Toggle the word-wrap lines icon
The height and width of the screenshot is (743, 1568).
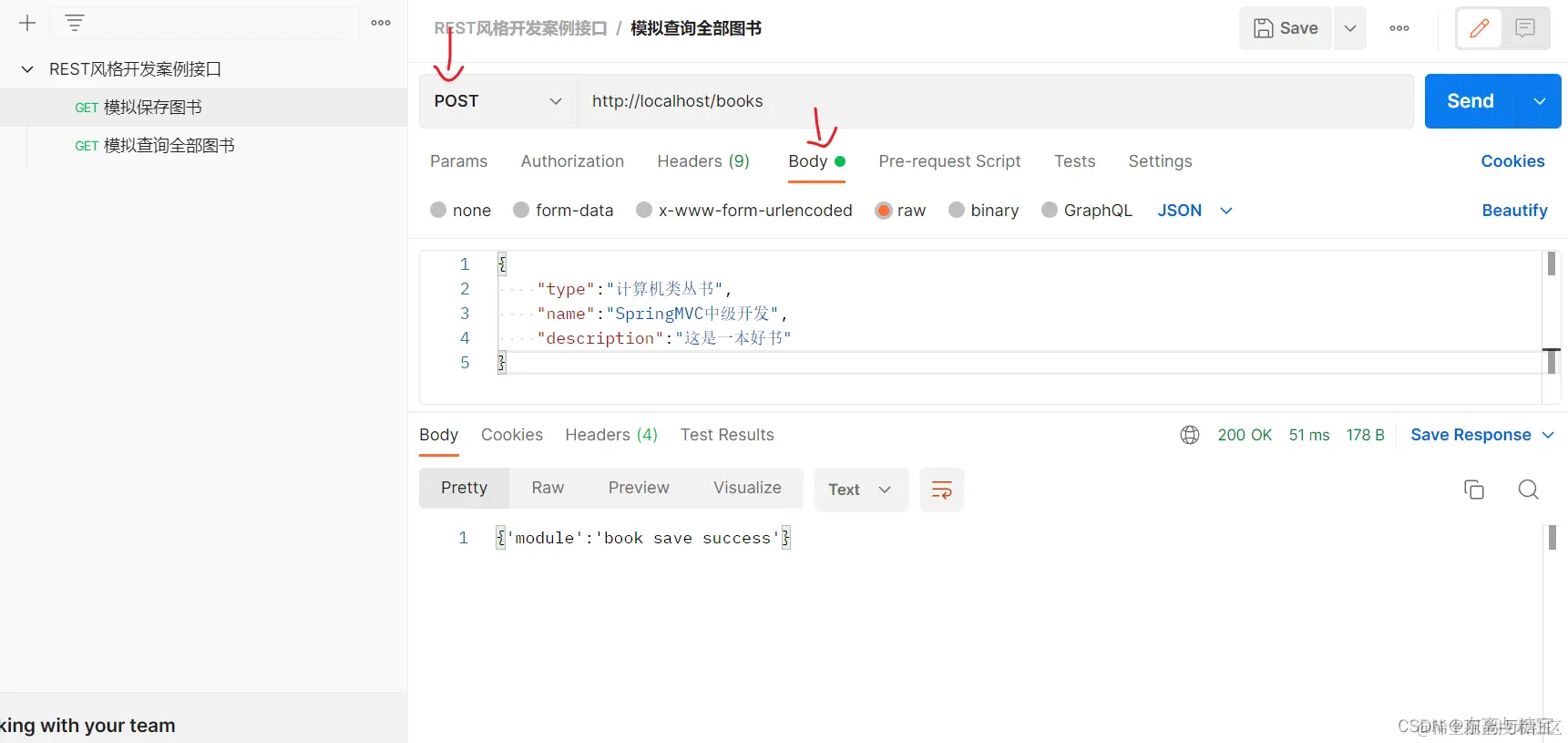(x=942, y=490)
